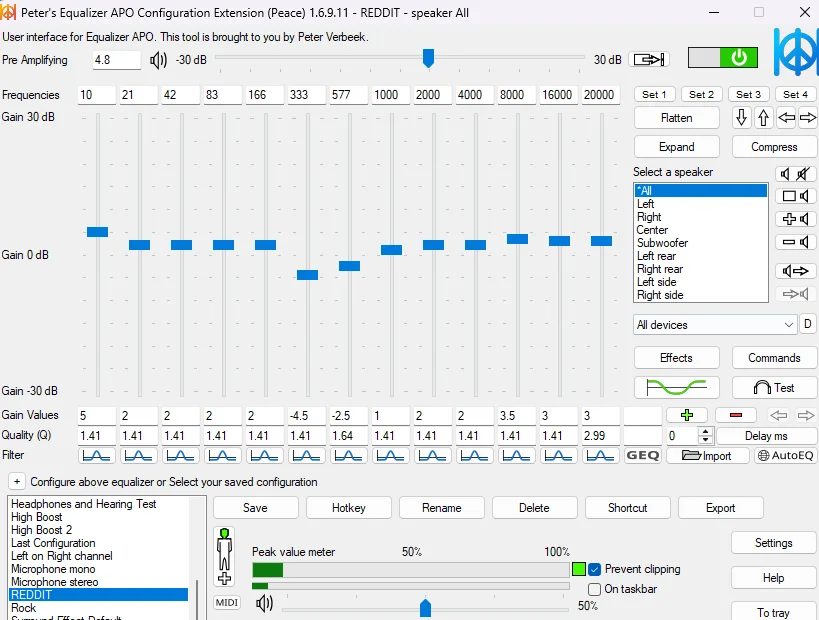Click the pre-amp speaker icon
The image size is (819, 620).
tap(158, 60)
